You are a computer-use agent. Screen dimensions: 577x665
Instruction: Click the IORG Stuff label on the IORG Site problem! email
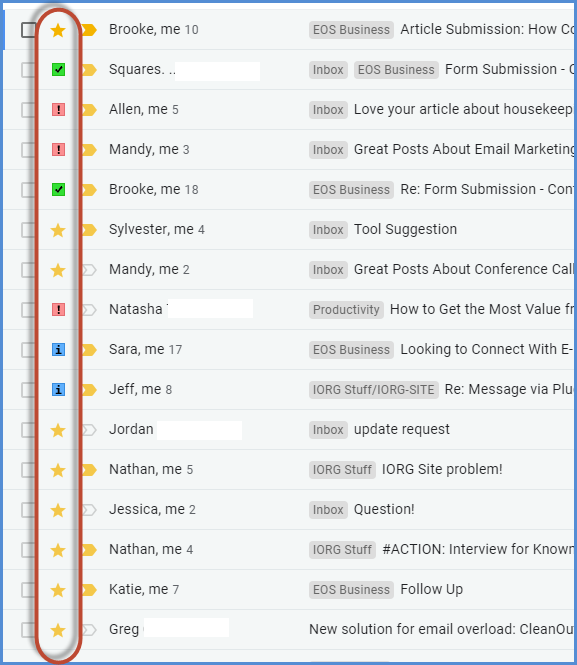coord(342,470)
